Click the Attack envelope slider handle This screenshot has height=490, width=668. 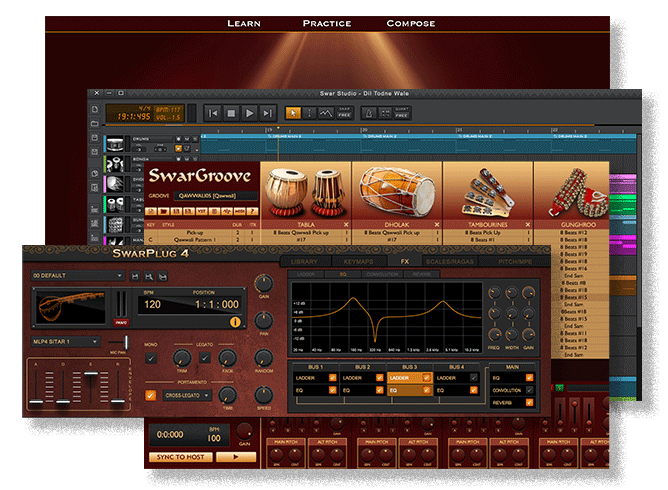tap(36, 401)
